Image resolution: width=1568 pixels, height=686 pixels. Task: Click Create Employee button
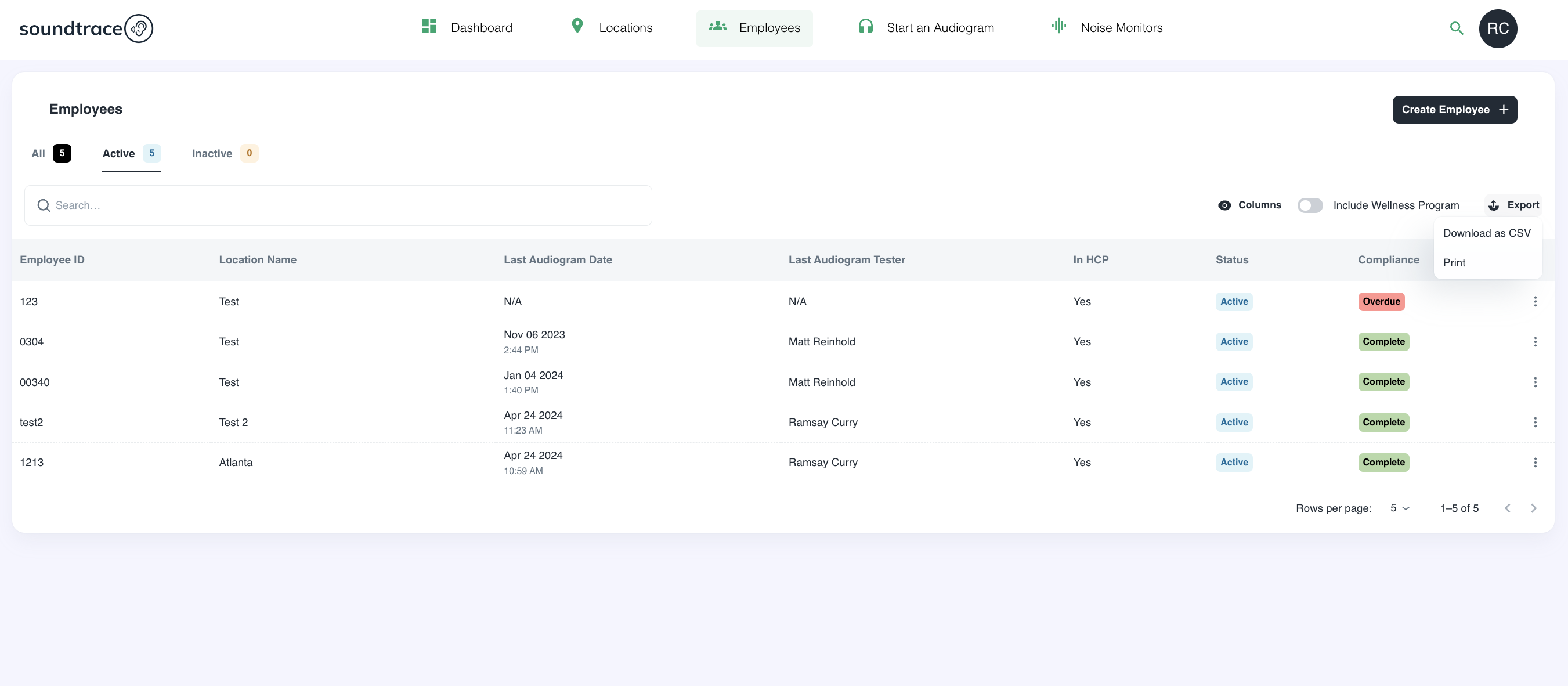[x=1454, y=110]
